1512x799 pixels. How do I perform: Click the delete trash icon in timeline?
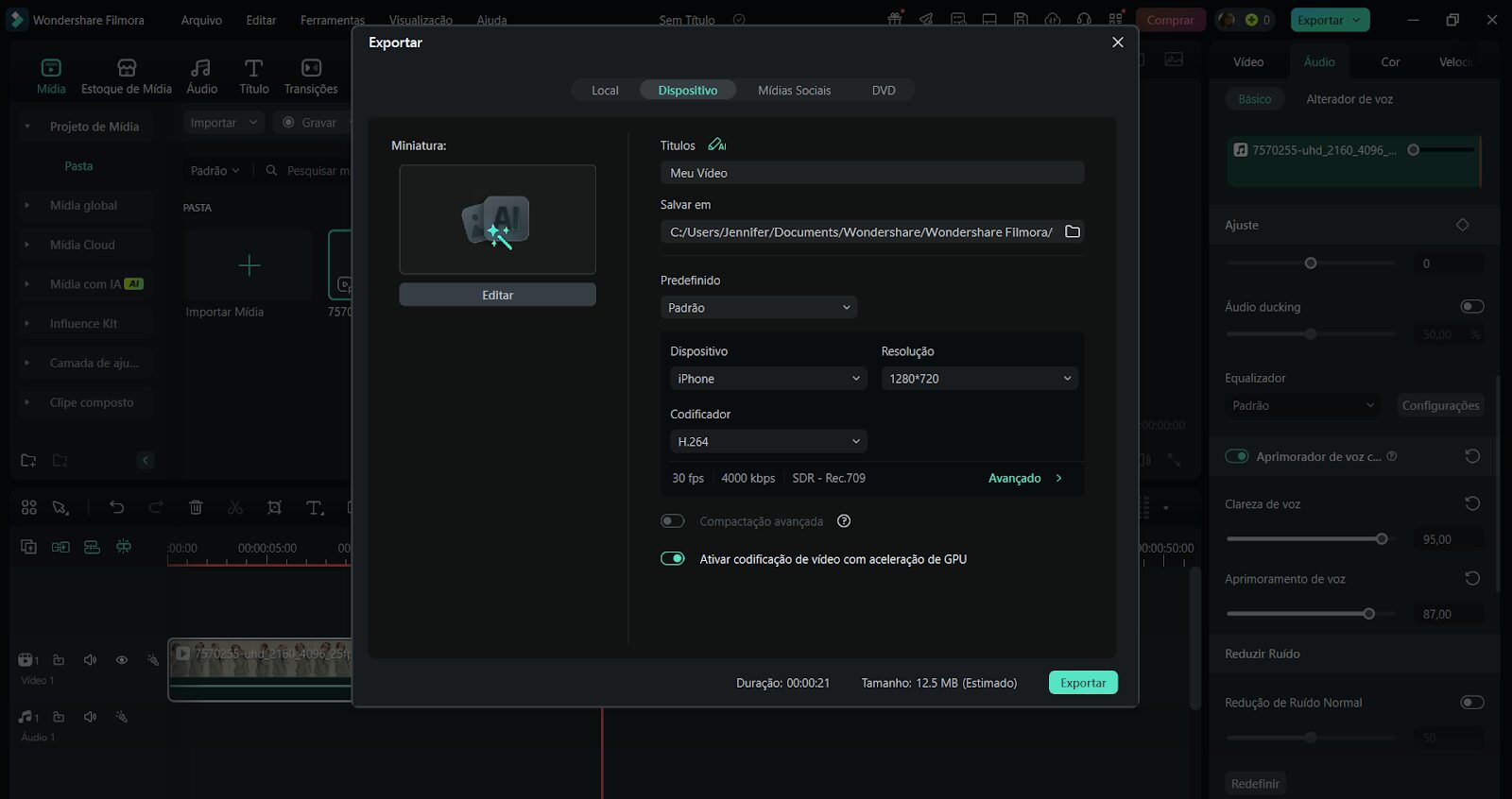pyautogui.click(x=196, y=508)
